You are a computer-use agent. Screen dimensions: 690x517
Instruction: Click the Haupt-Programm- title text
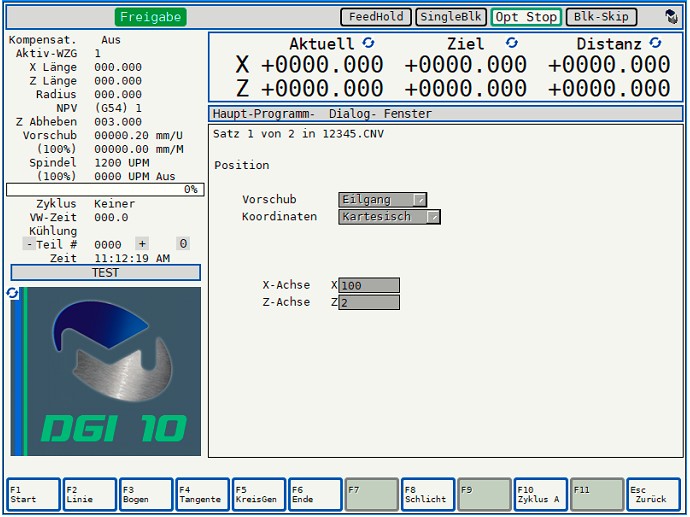(x=263, y=114)
